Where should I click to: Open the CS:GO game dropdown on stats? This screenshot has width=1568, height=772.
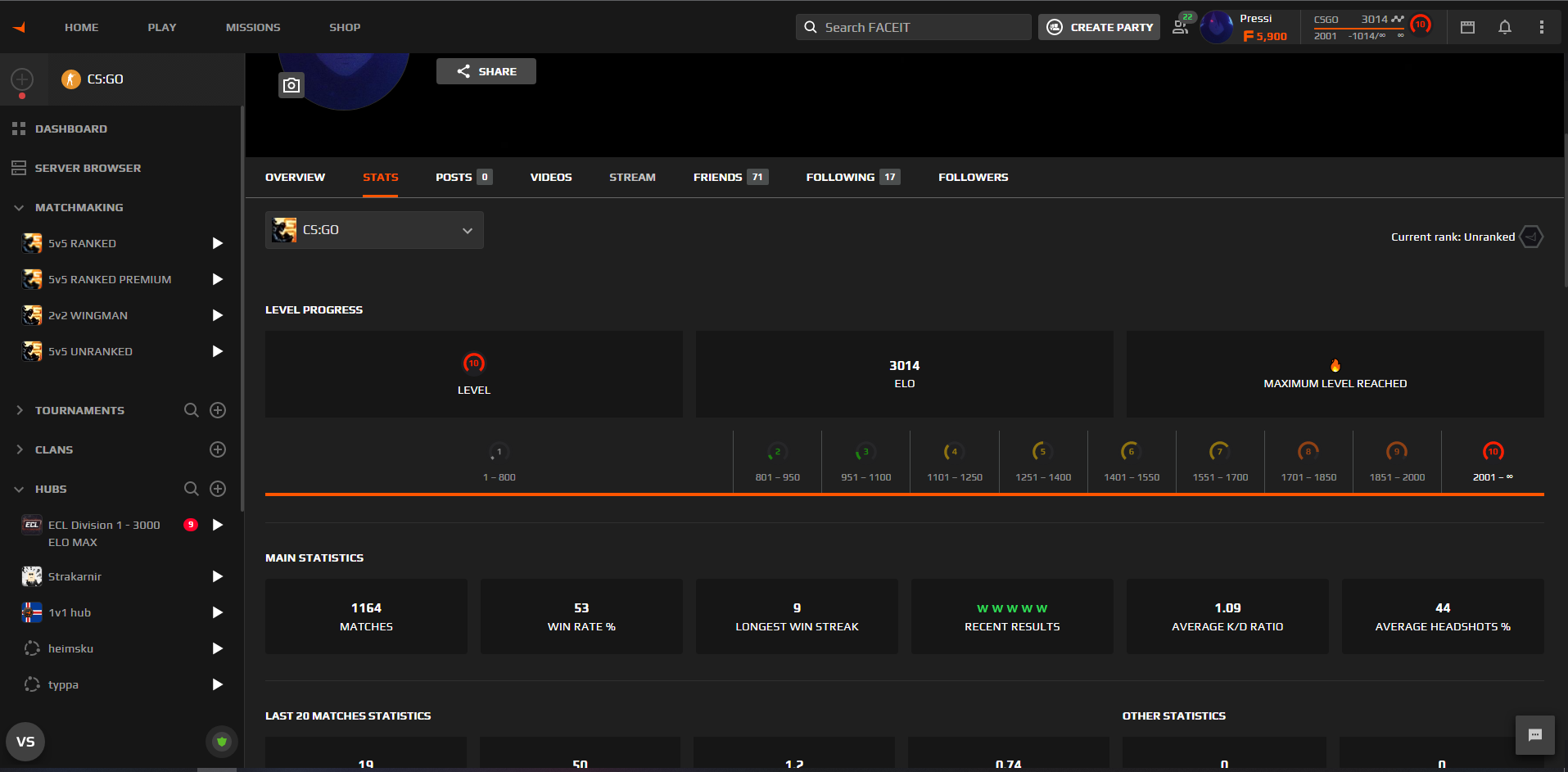[x=374, y=230]
